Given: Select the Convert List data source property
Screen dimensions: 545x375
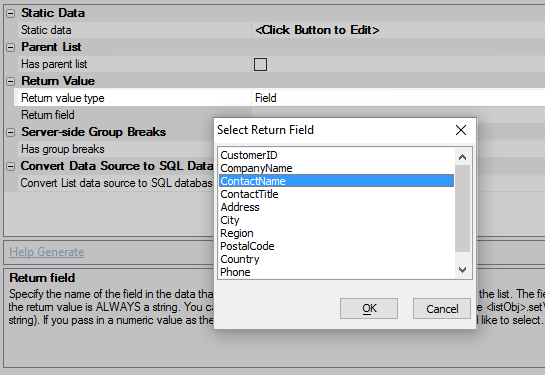Looking at the screenshot, I should tap(116, 183).
